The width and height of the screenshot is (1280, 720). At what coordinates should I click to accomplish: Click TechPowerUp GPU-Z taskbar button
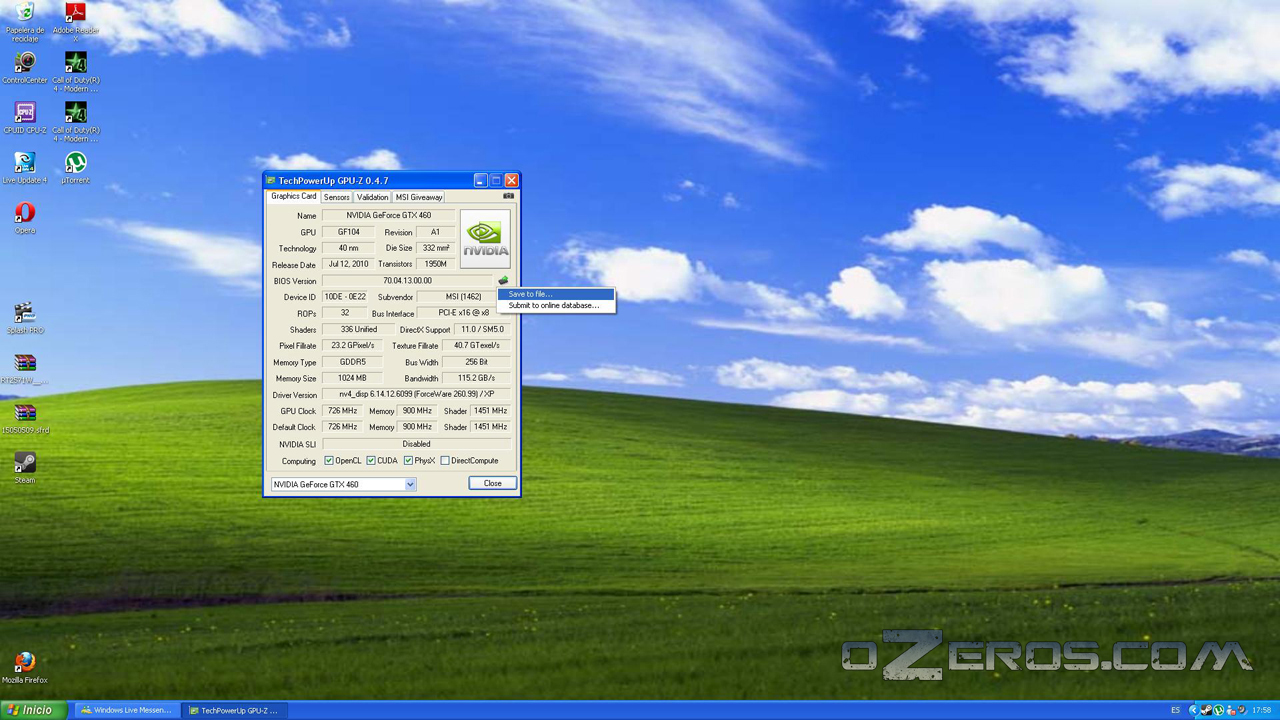(x=234, y=710)
